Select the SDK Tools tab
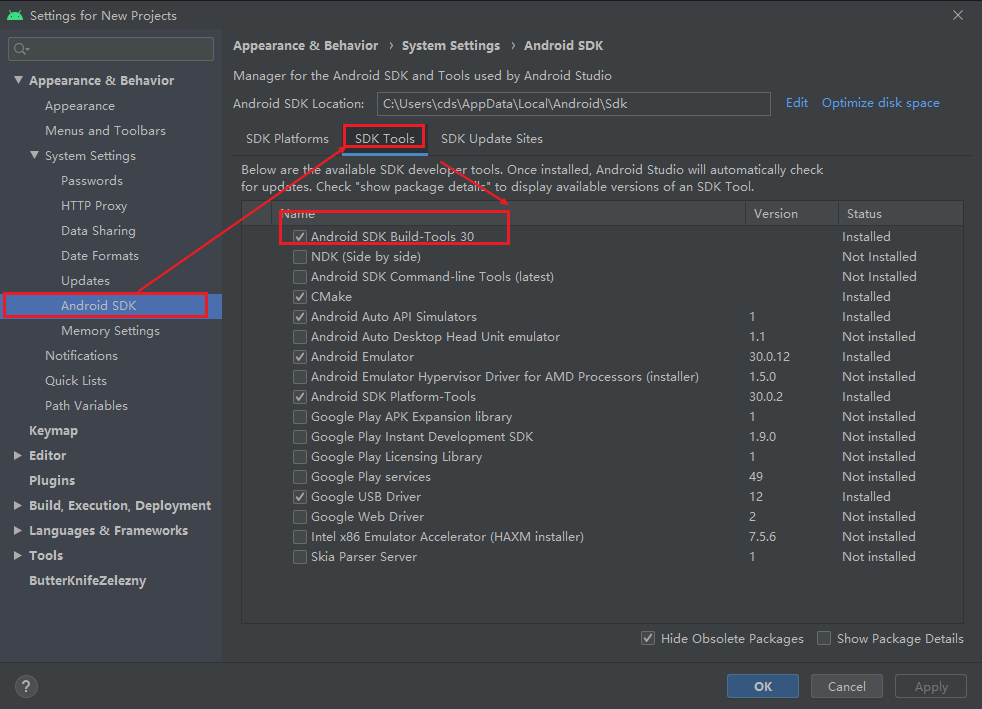Viewport: 982px width, 709px height. 385,139
